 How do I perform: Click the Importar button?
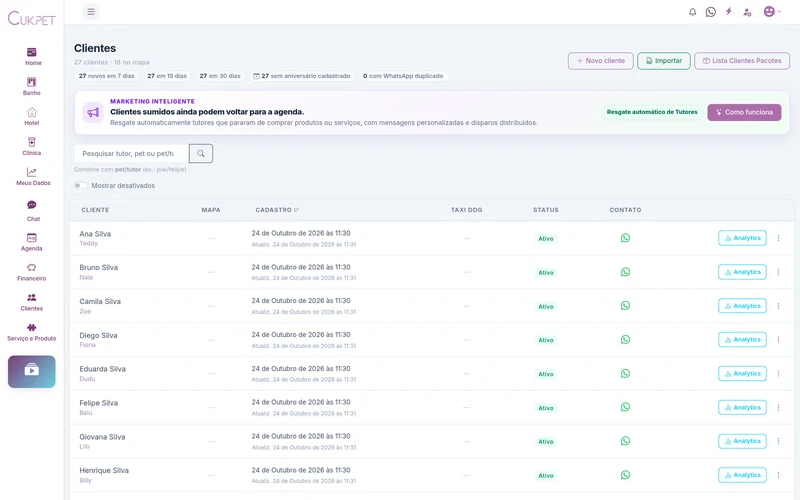pos(664,61)
